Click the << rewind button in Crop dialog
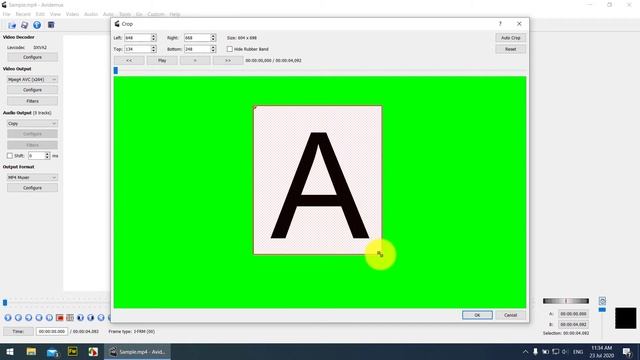The image size is (640, 360). click(x=129, y=60)
